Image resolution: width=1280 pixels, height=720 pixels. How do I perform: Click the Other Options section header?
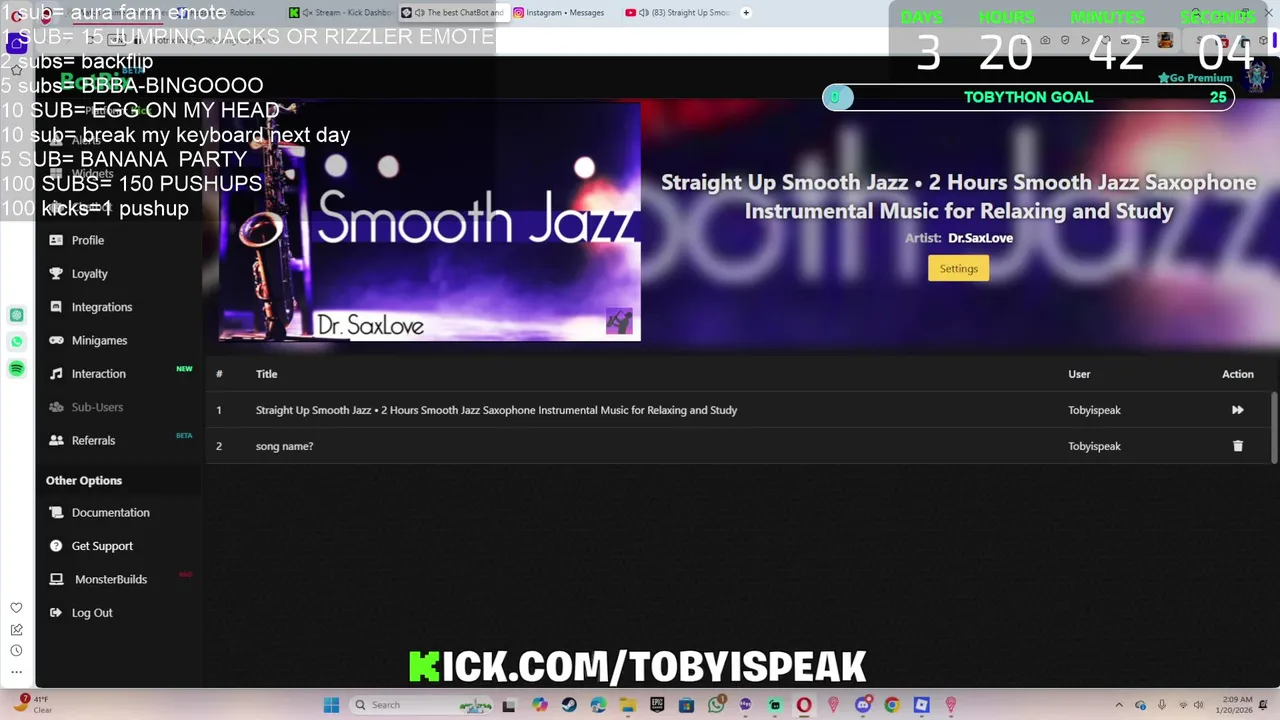[x=84, y=481]
